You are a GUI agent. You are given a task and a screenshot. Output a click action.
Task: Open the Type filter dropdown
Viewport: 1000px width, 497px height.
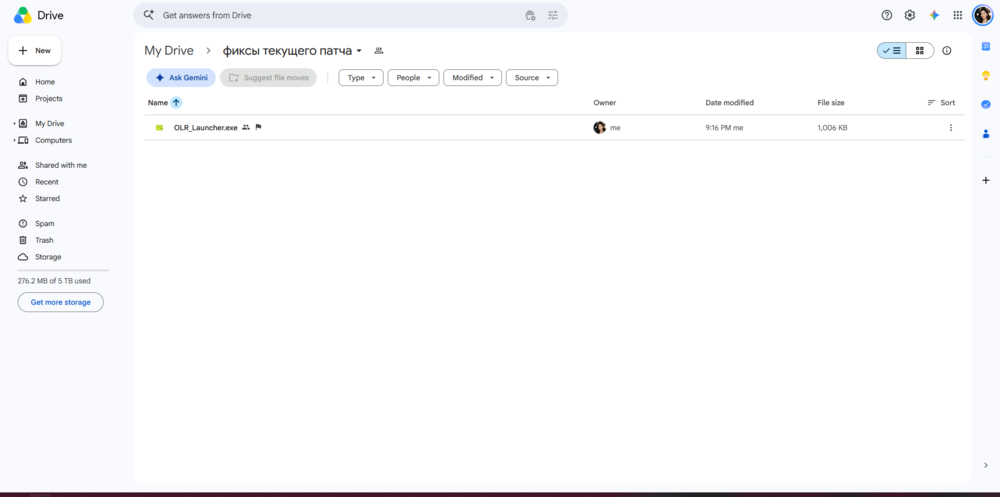click(361, 78)
